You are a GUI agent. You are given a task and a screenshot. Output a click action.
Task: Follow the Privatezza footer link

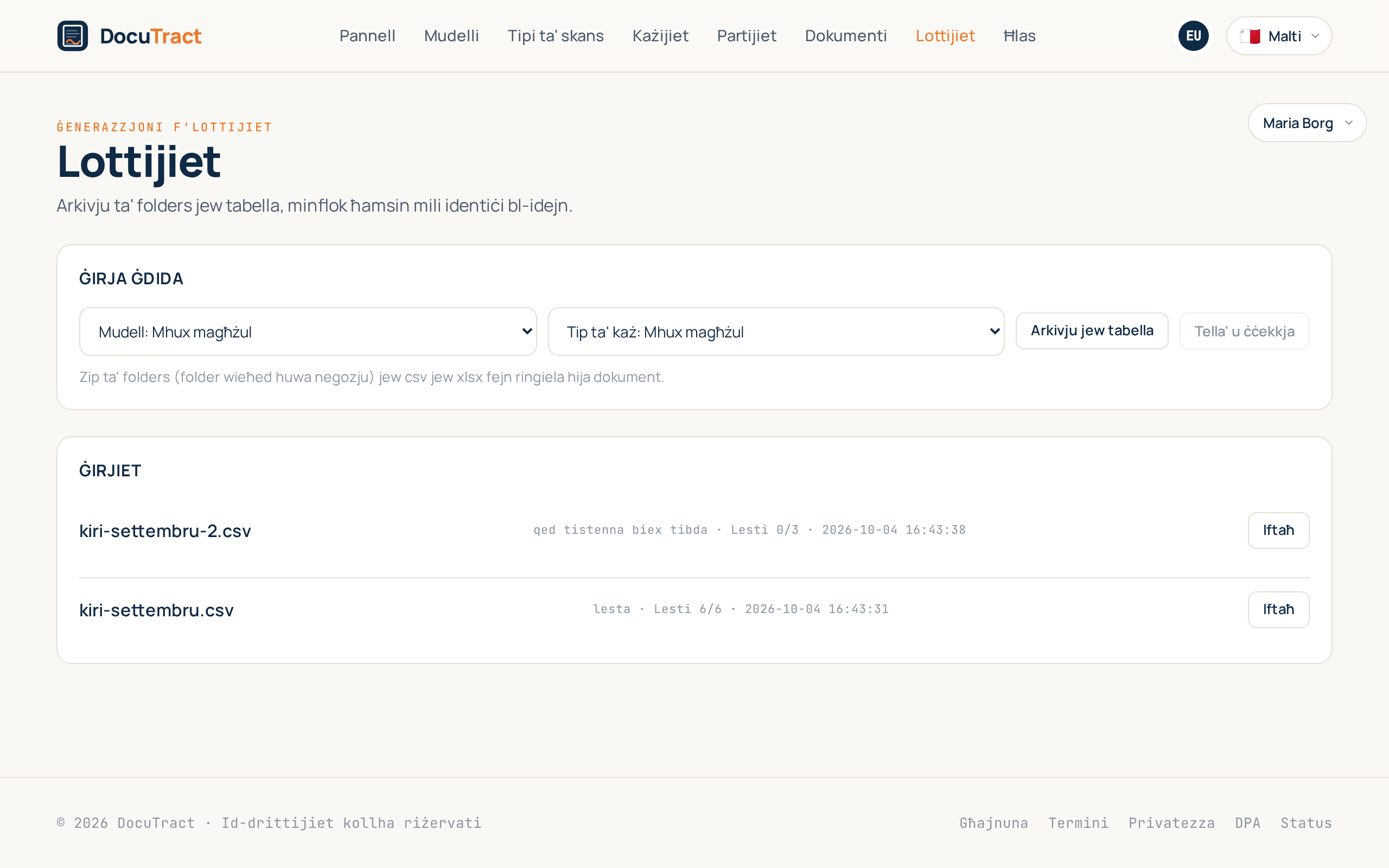1171,822
